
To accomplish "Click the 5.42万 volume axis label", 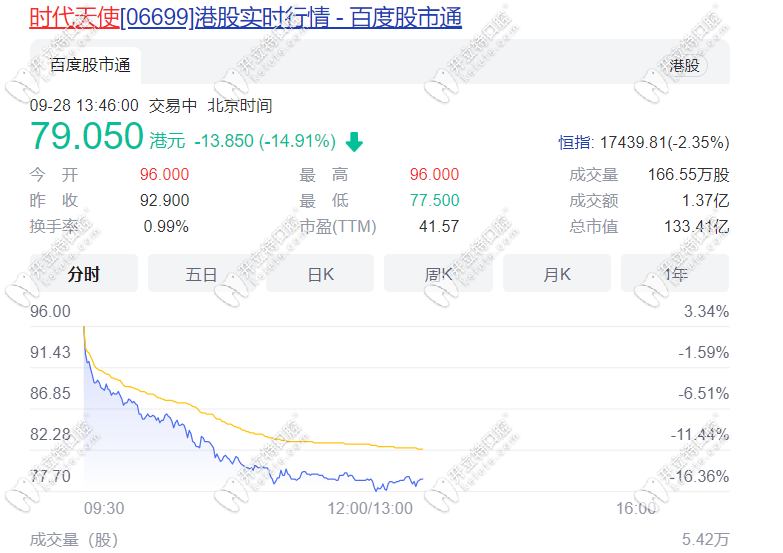I will point(706,539).
